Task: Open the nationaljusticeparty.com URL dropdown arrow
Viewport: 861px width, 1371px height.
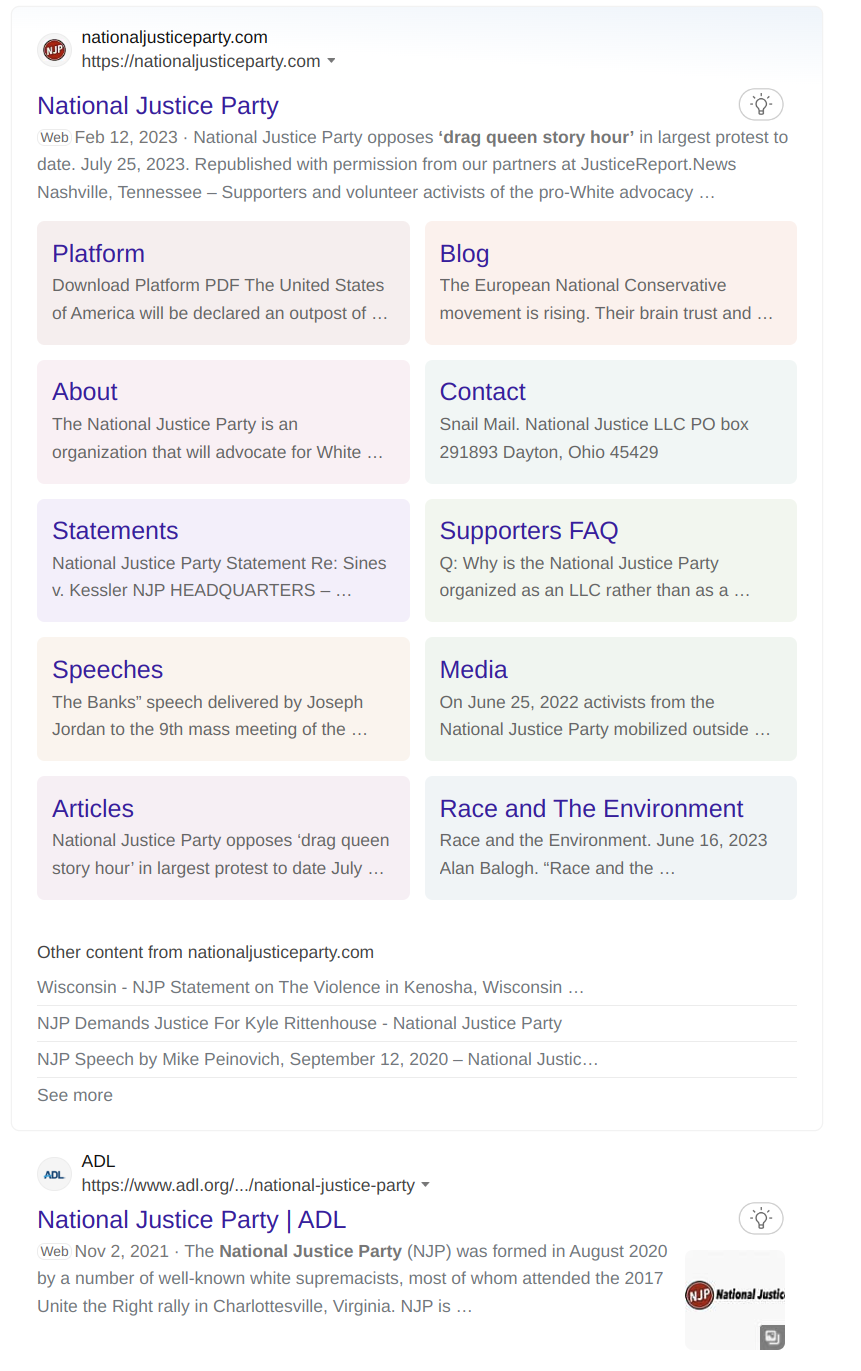Action: tap(332, 61)
